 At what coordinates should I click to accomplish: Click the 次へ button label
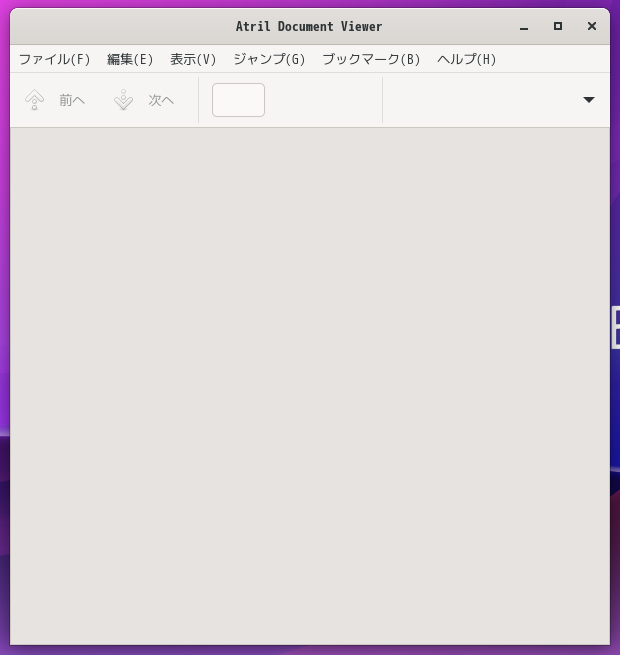tap(161, 100)
